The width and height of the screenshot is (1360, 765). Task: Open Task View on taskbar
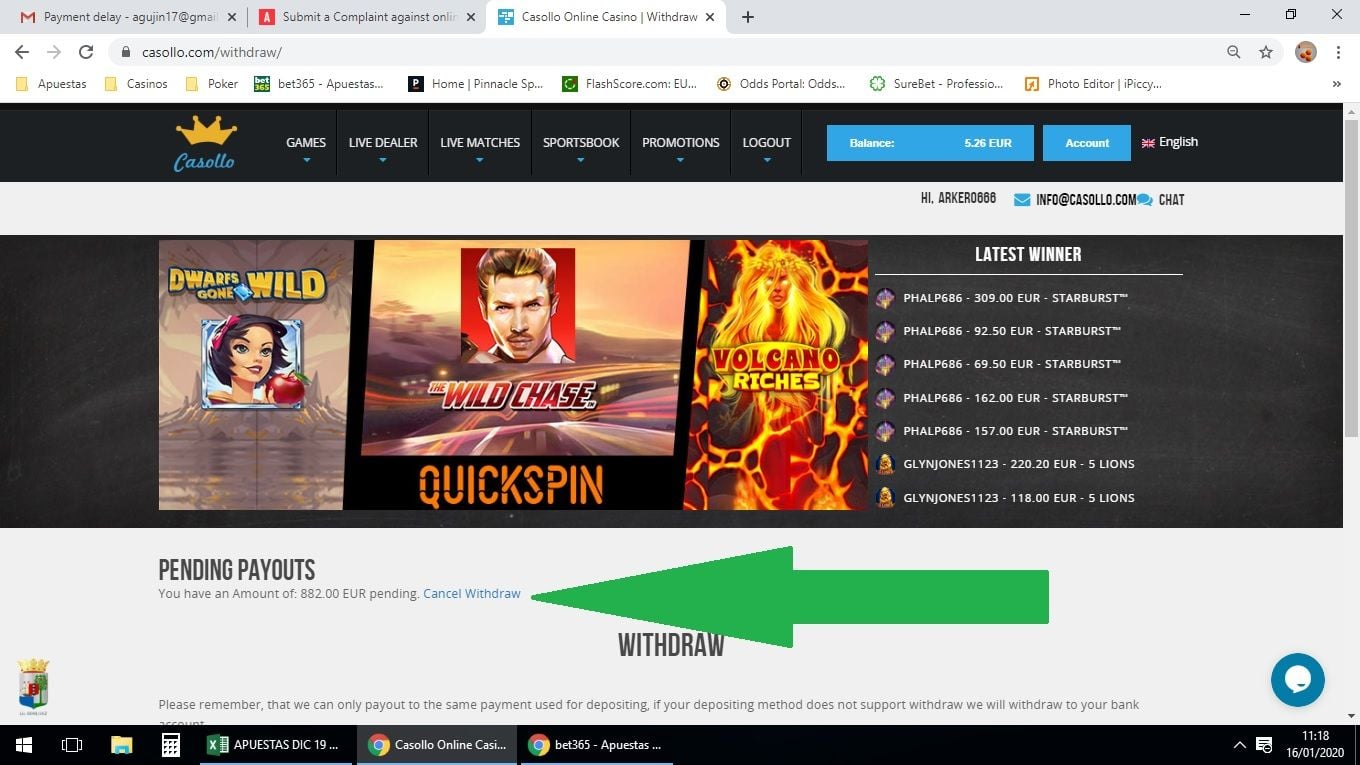[x=72, y=745]
